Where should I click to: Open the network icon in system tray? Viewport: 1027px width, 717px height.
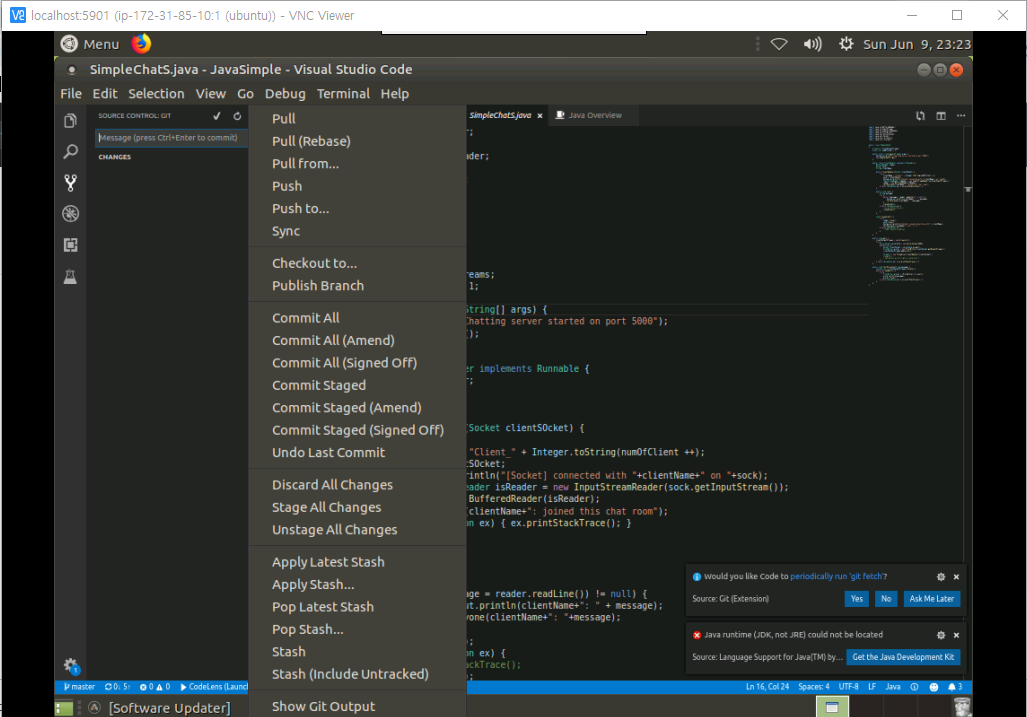click(778, 44)
